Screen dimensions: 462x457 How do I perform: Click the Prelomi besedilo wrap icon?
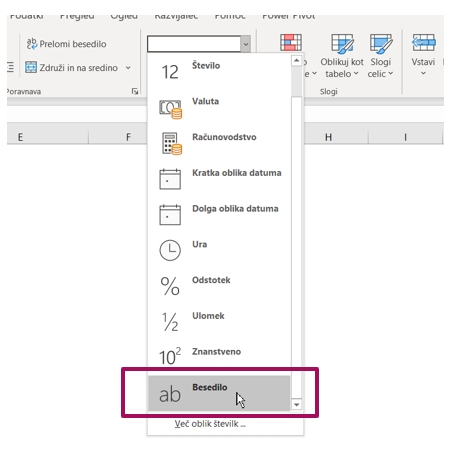point(32,44)
